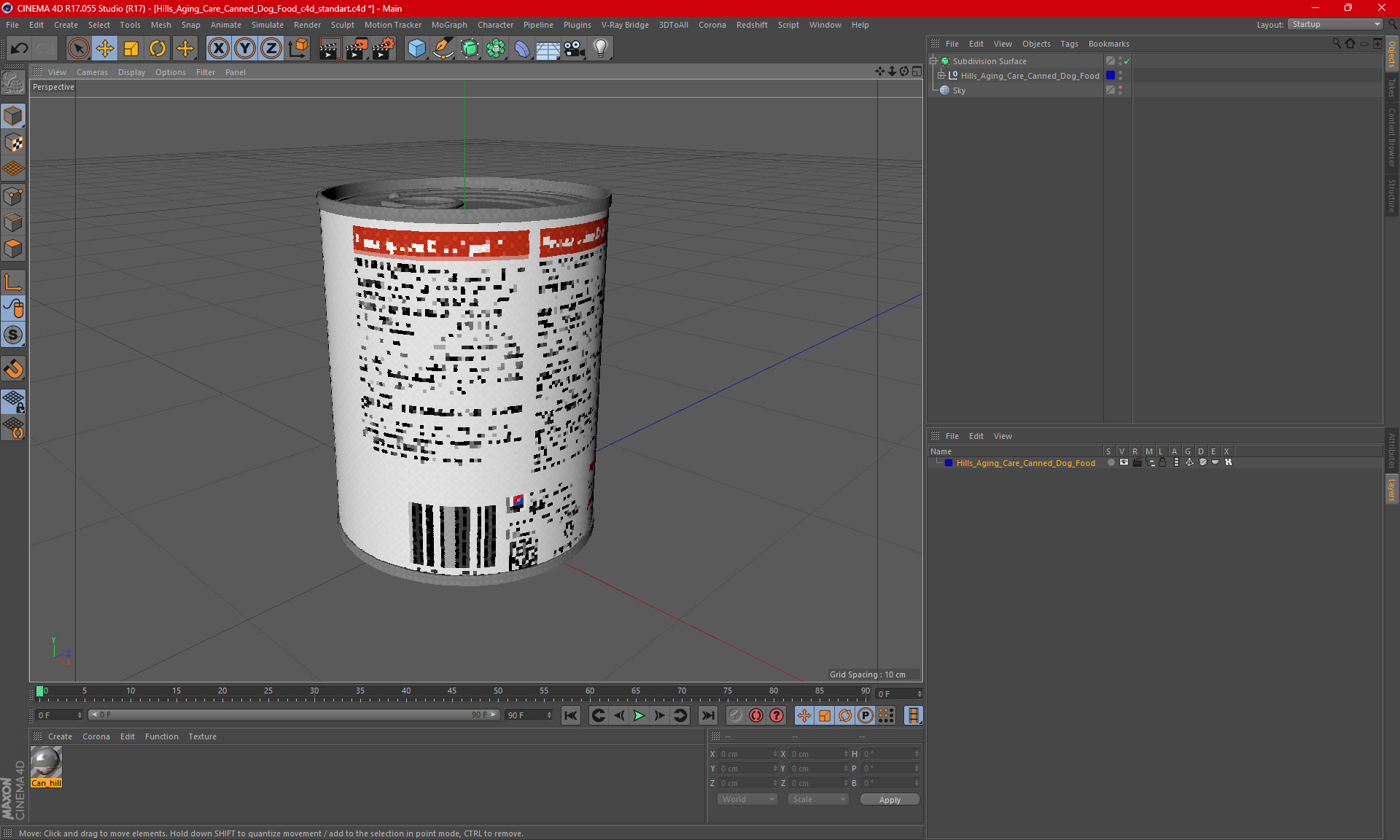This screenshot has height=840, width=1400.
Task: Open the Scale mode dropdown
Action: tap(819, 800)
